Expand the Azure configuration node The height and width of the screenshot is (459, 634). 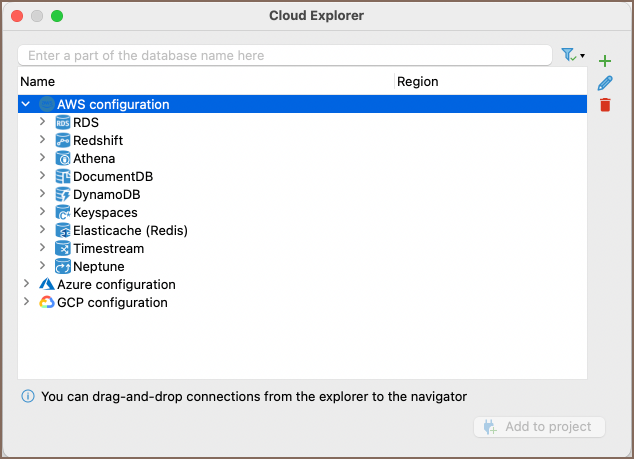click(x=26, y=284)
